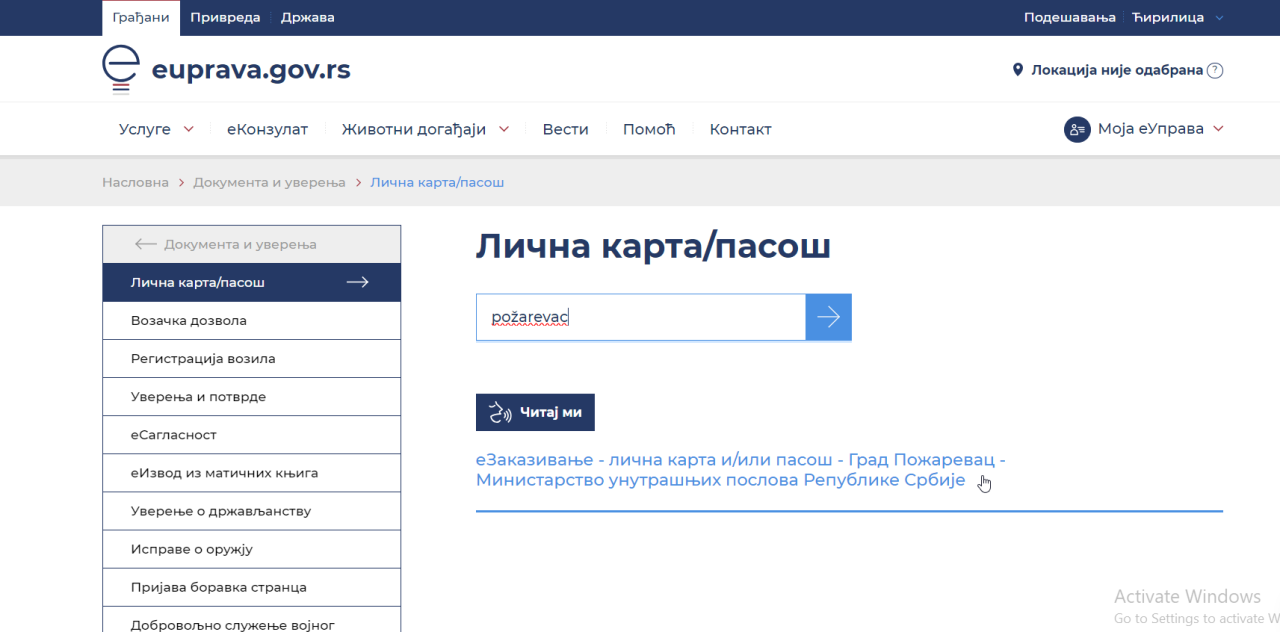Click the Лична карта/пасош breadcrumb
This screenshot has height=632, width=1280.
click(x=437, y=182)
